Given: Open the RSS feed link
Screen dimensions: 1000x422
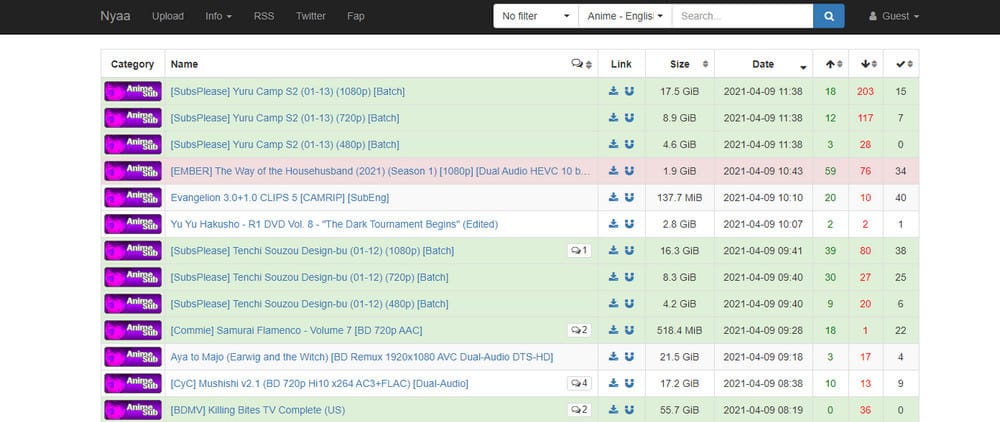Looking at the screenshot, I should (x=264, y=16).
